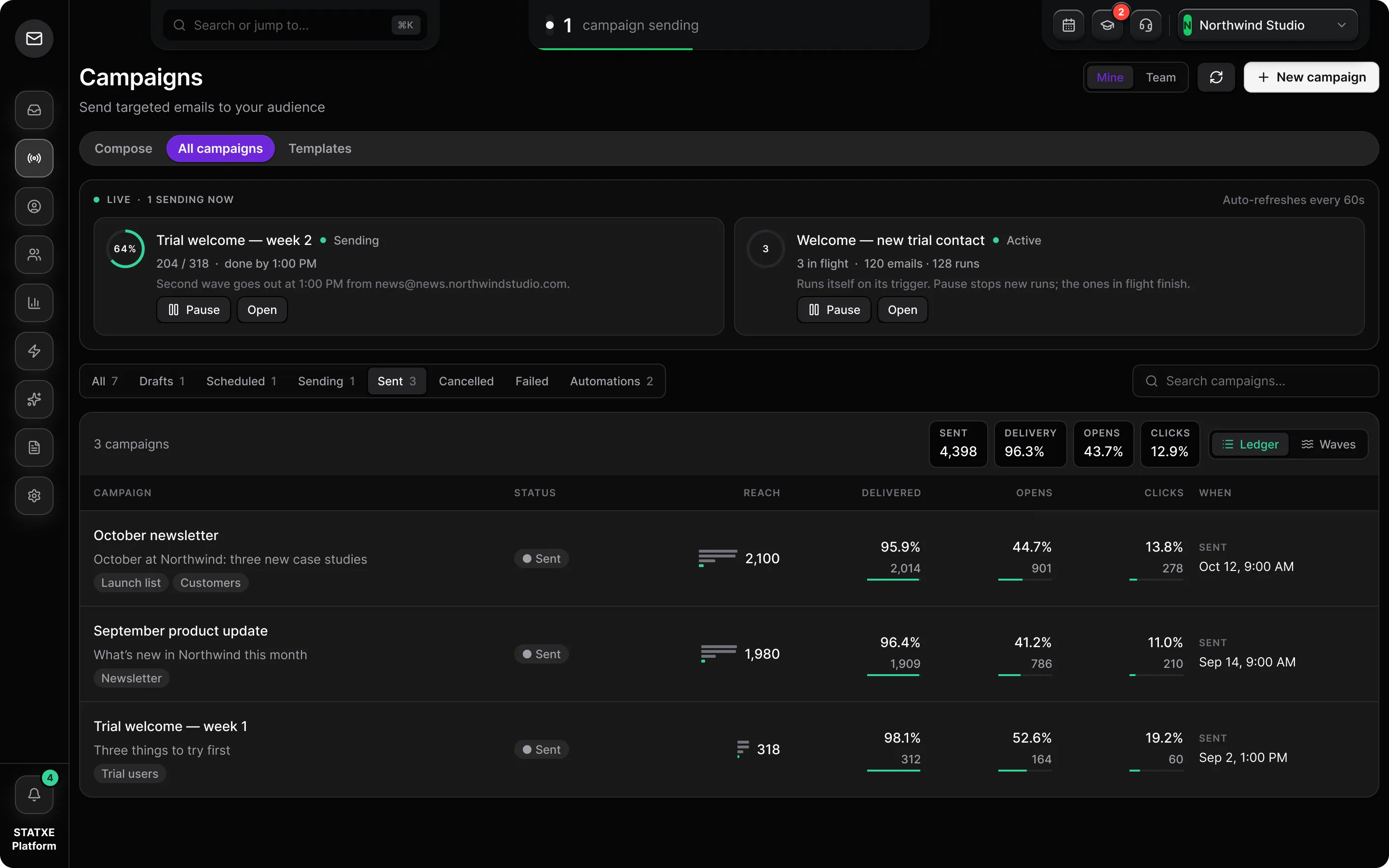Open the inbox icon in sidebar

(34, 109)
